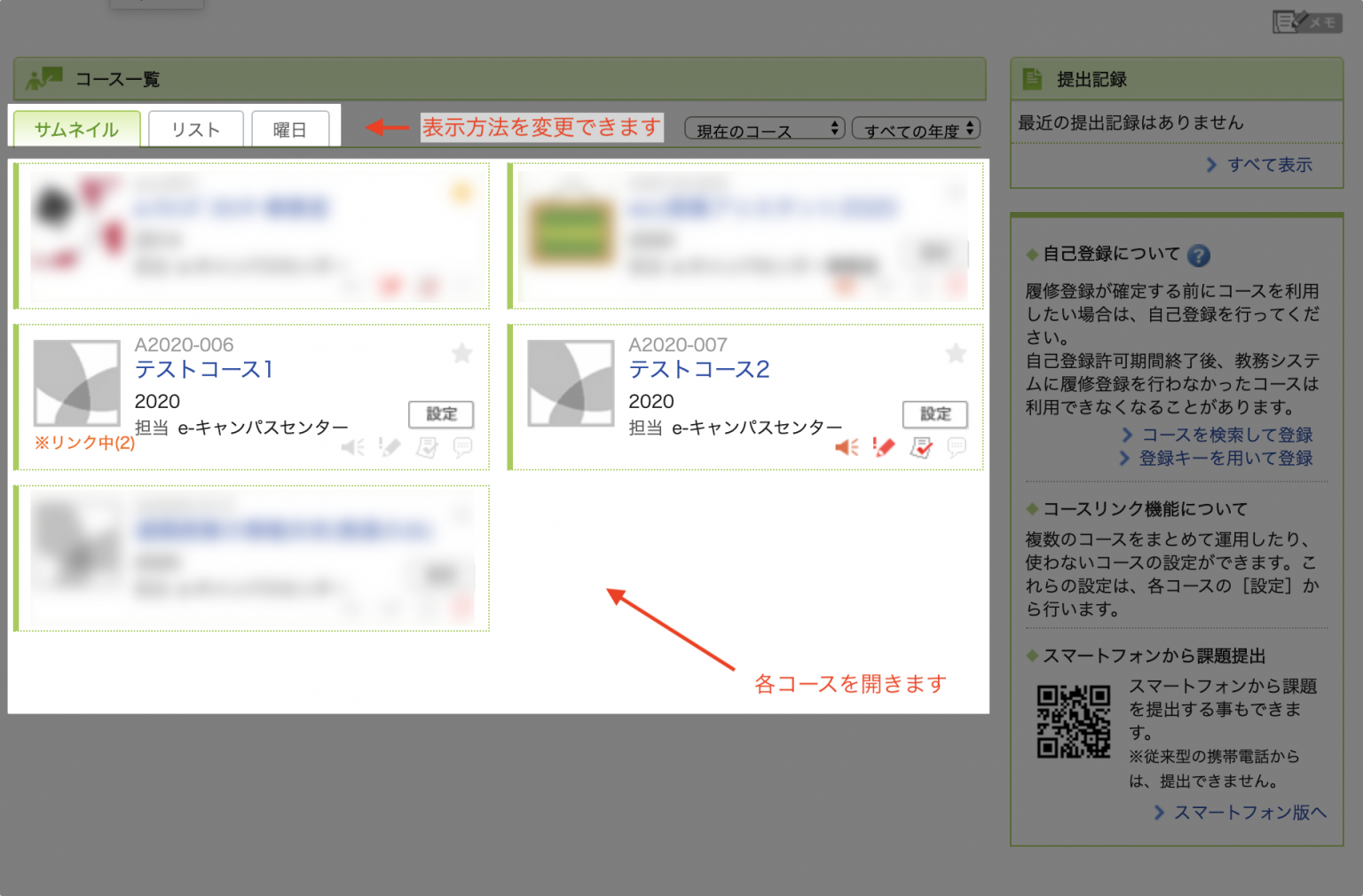Switch to the 曜日 tab
Viewport: 1363px width, 896px height.
[x=291, y=129]
